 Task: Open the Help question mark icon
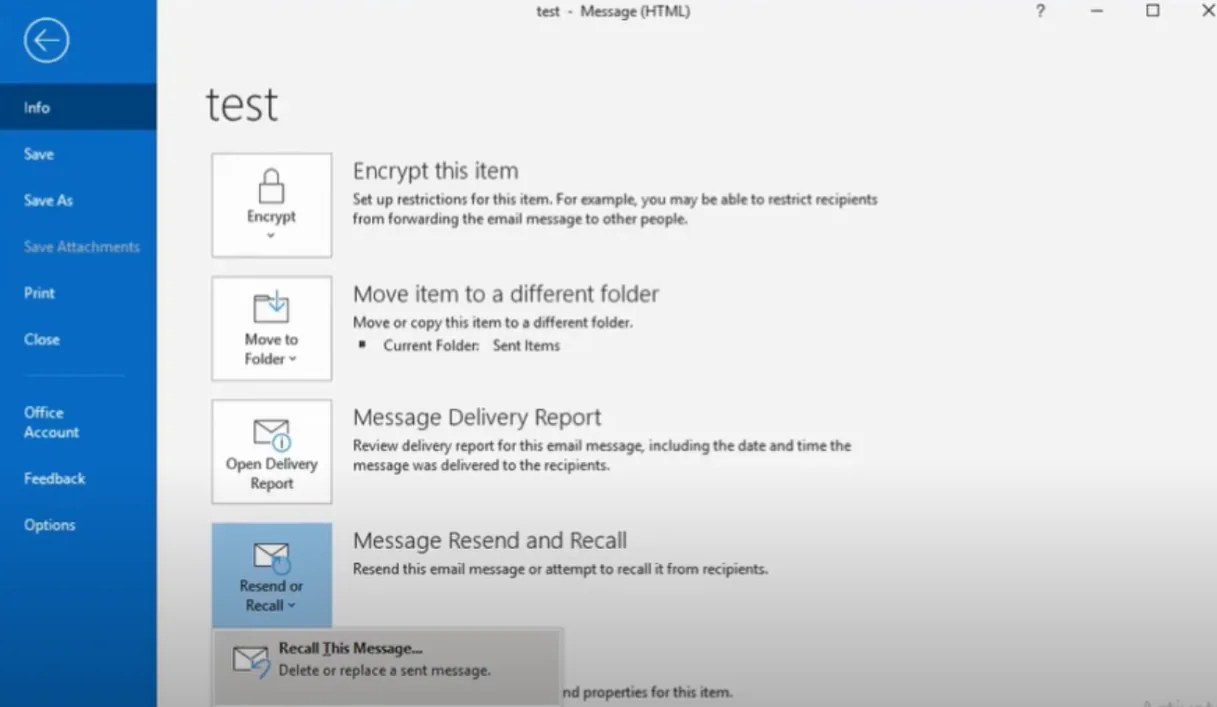1041,11
